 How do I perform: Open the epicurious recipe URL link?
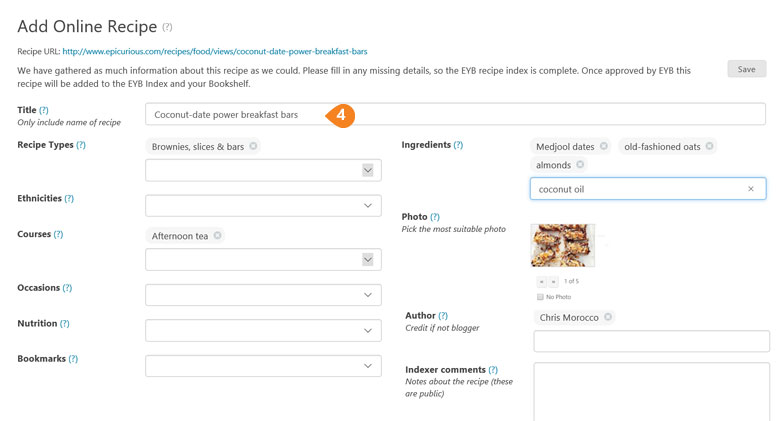coord(215,51)
